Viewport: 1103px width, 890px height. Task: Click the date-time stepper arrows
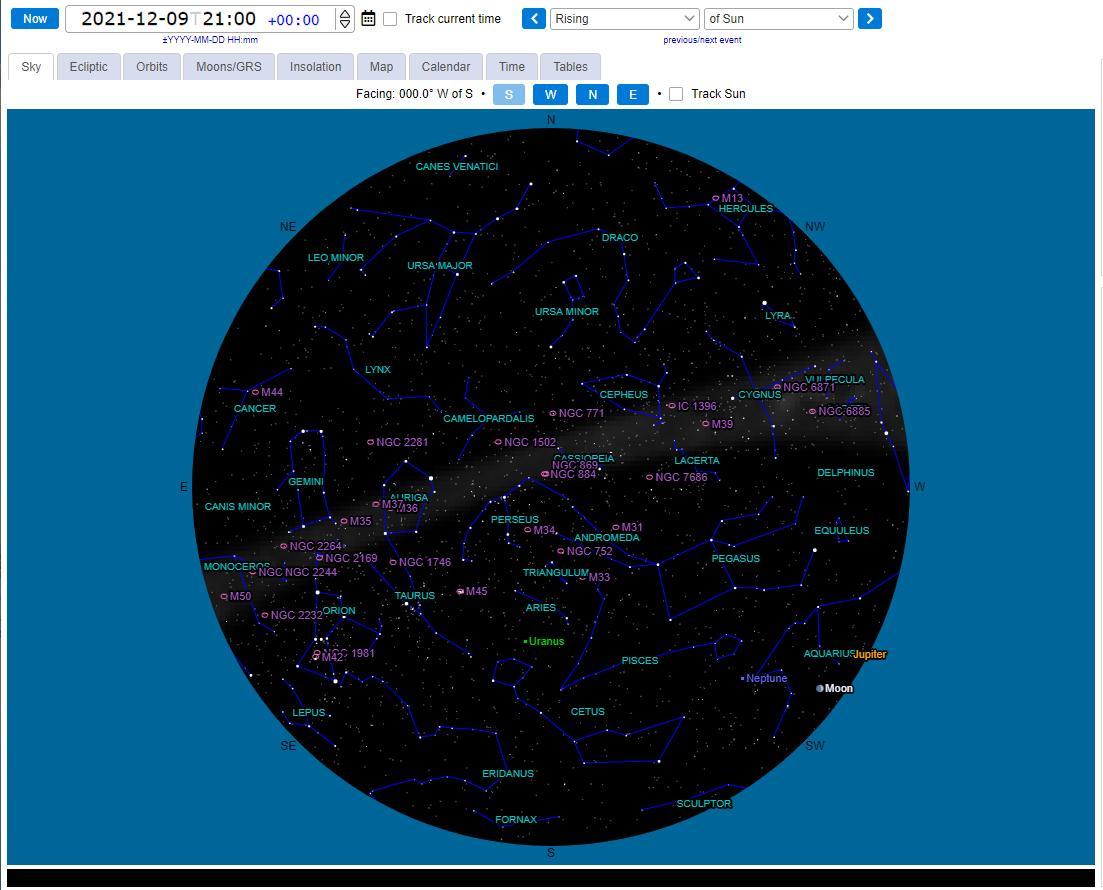coord(345,19)
